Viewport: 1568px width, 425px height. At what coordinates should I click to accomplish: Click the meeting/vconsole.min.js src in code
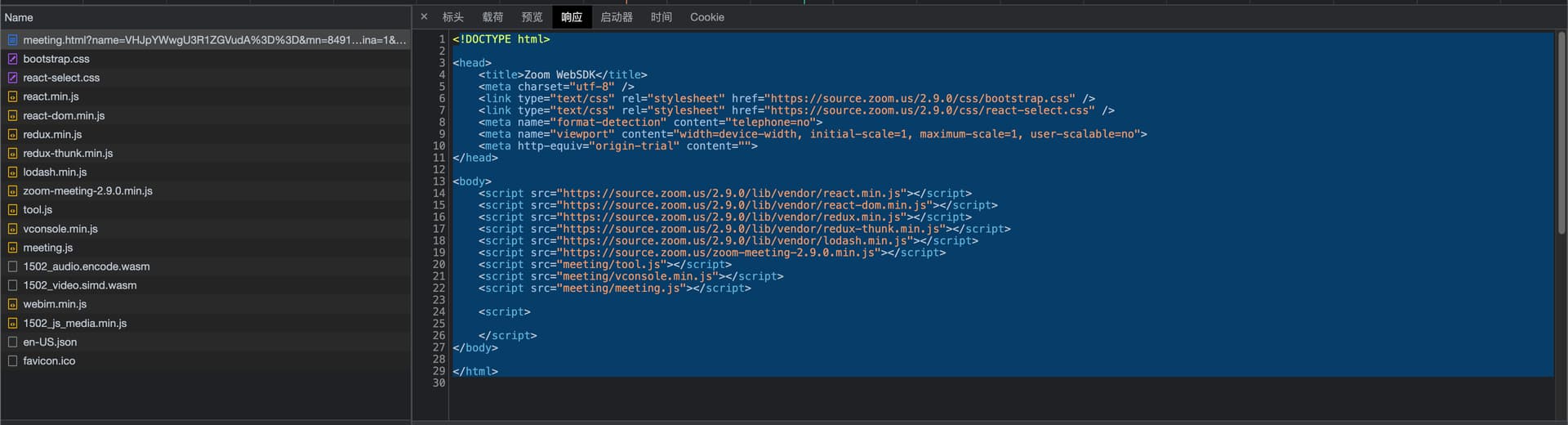point(638,276)
